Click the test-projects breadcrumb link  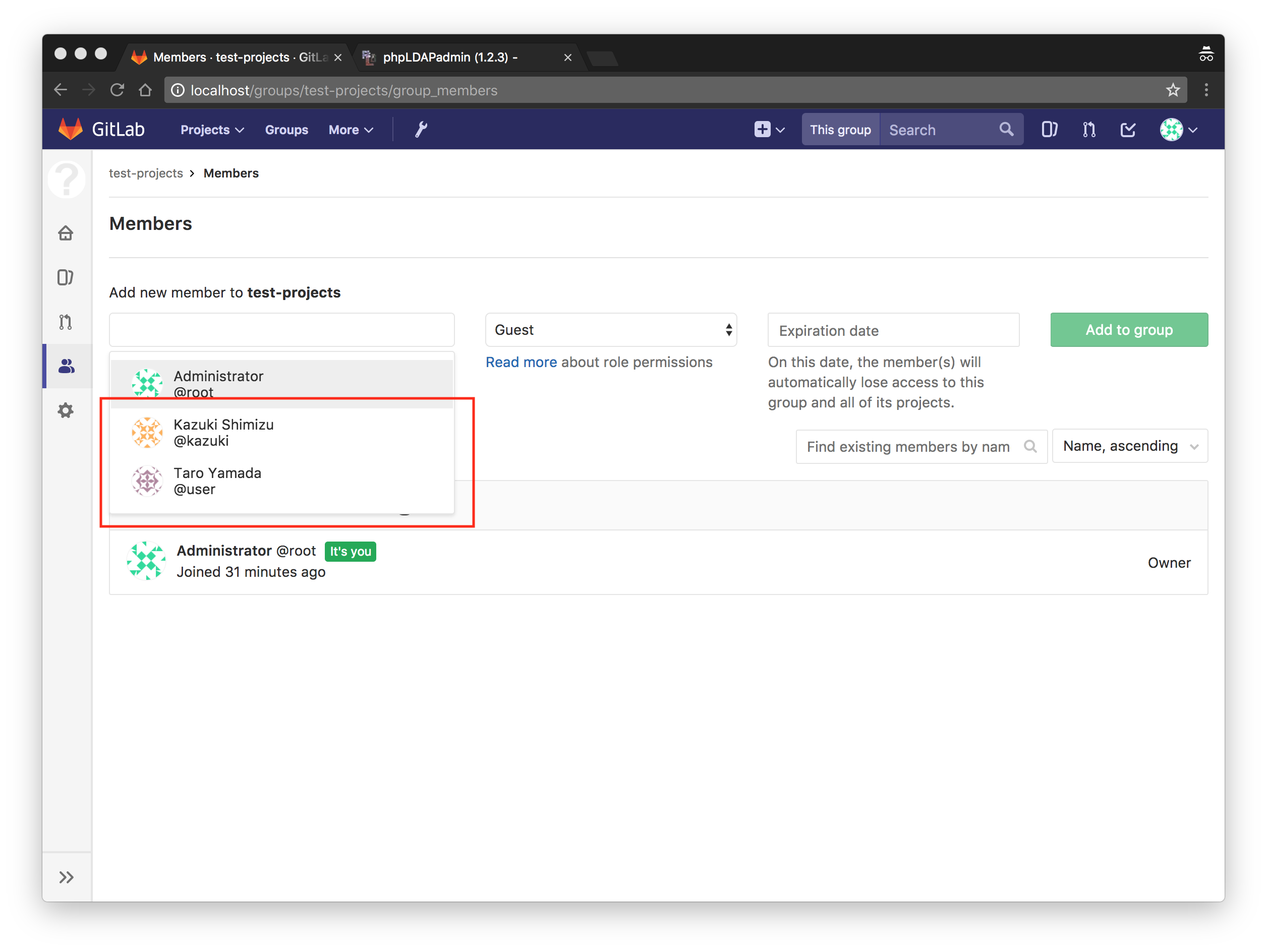pyautogui.click(x=146, y=173)
